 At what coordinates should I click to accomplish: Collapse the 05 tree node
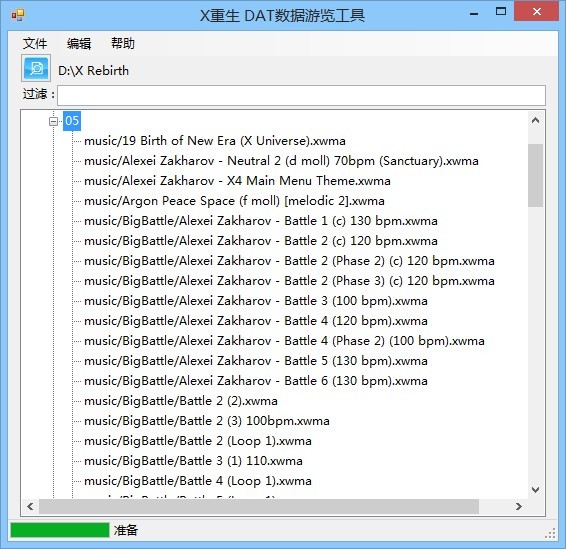tap(53, 121)
